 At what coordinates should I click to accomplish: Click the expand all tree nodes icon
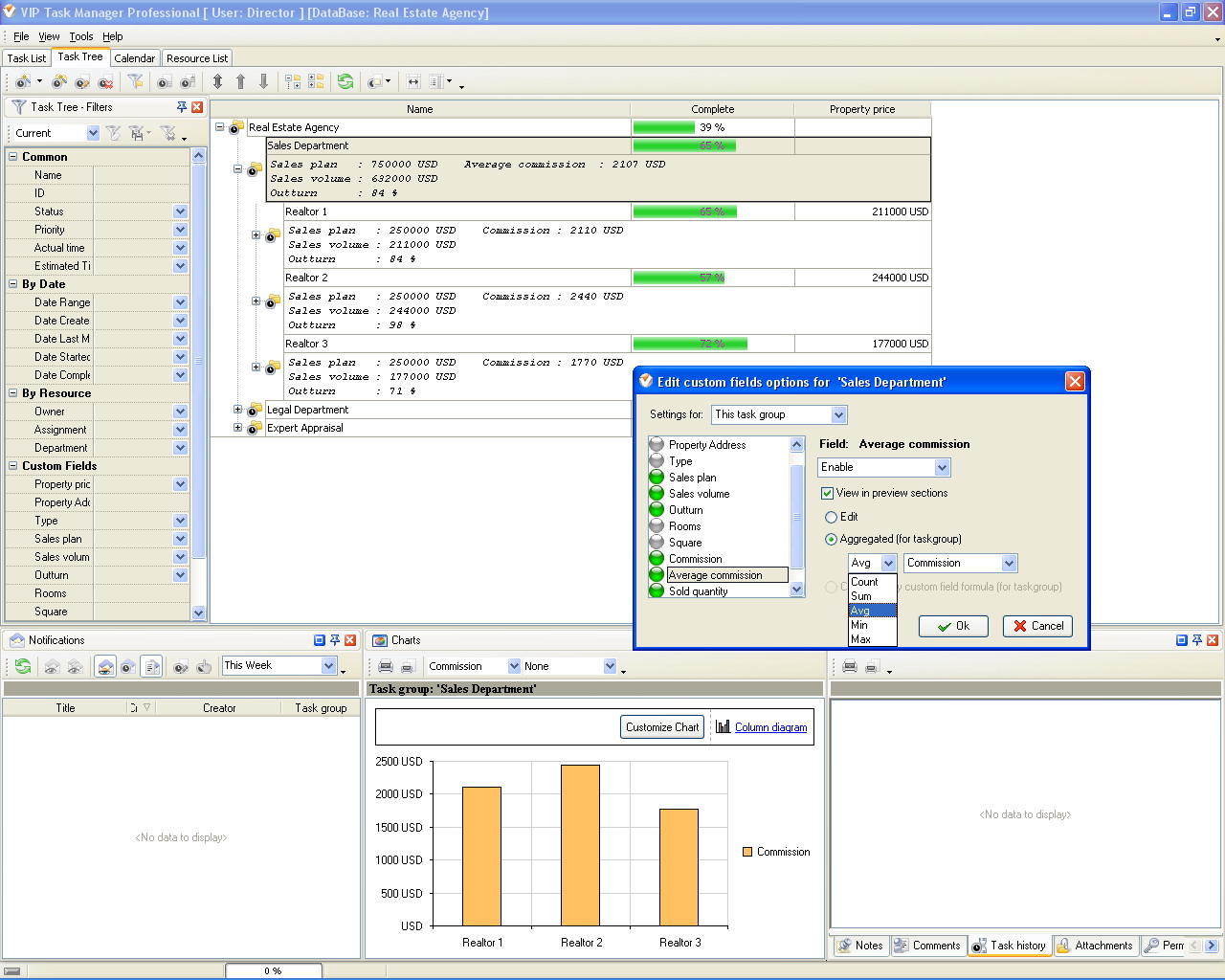[293, 82]
